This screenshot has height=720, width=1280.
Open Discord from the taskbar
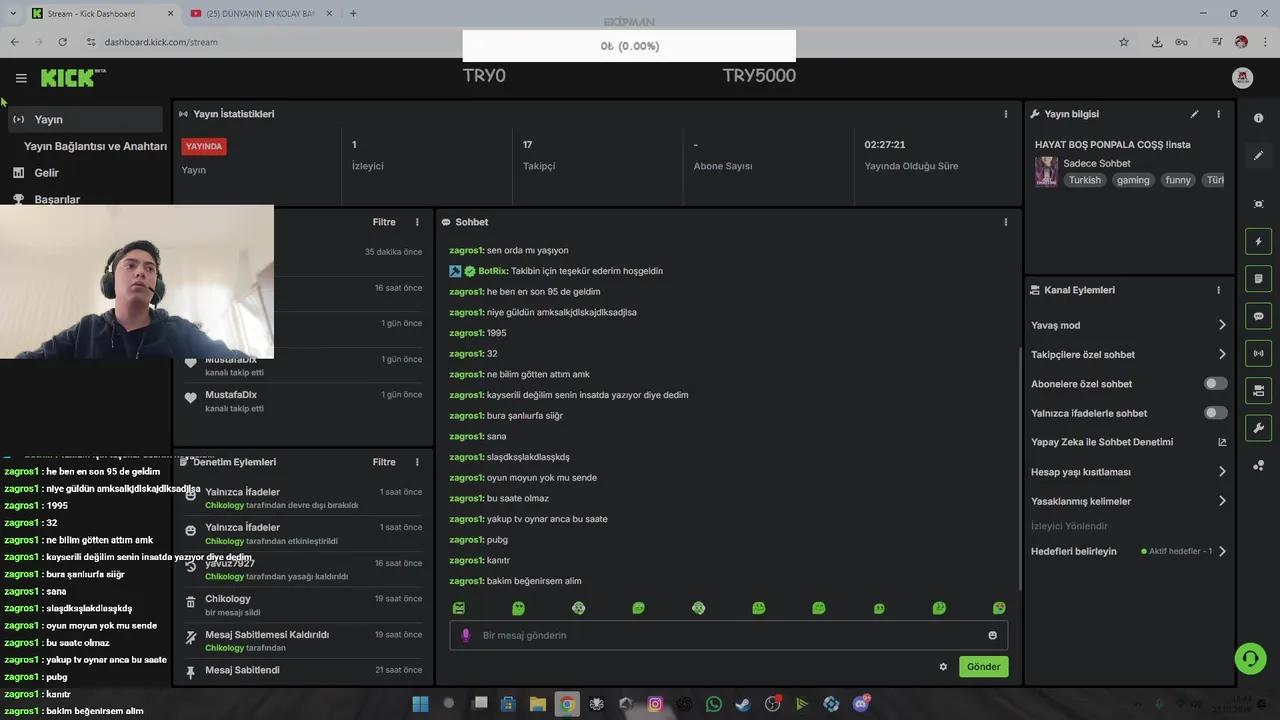pos(861,704)
